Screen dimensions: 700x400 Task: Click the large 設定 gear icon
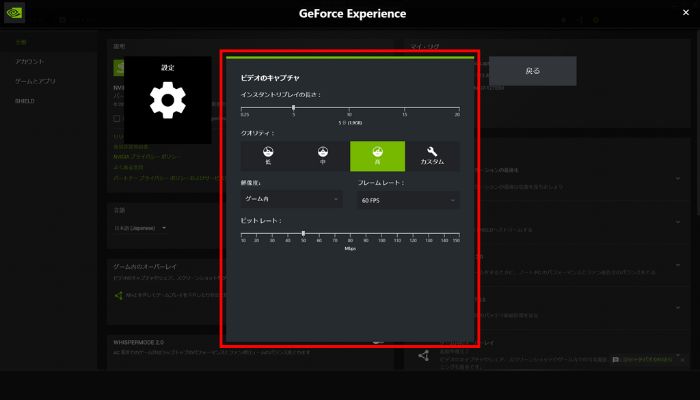click(168, 100)
